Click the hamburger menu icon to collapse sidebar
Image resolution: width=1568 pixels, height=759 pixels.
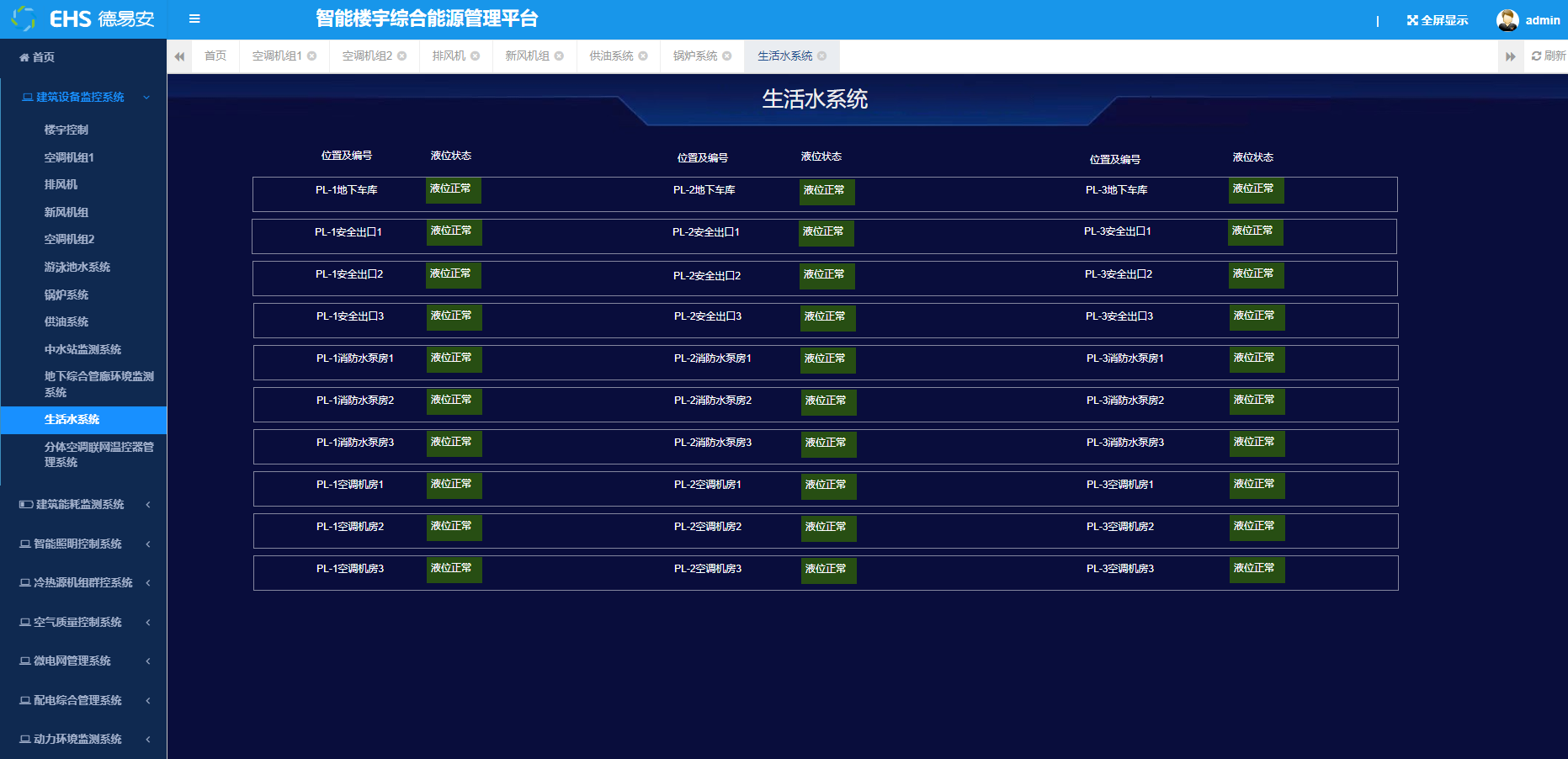pos(194,19)
